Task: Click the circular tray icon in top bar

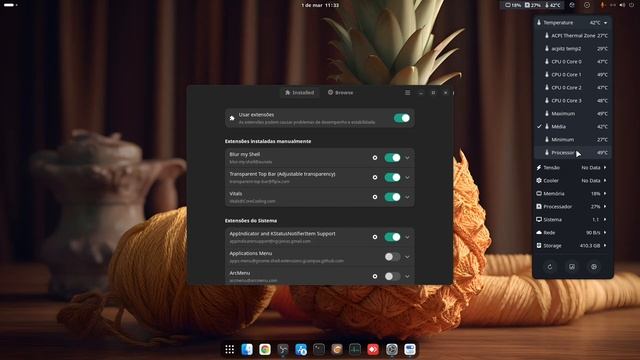Action: click(587, 5)
